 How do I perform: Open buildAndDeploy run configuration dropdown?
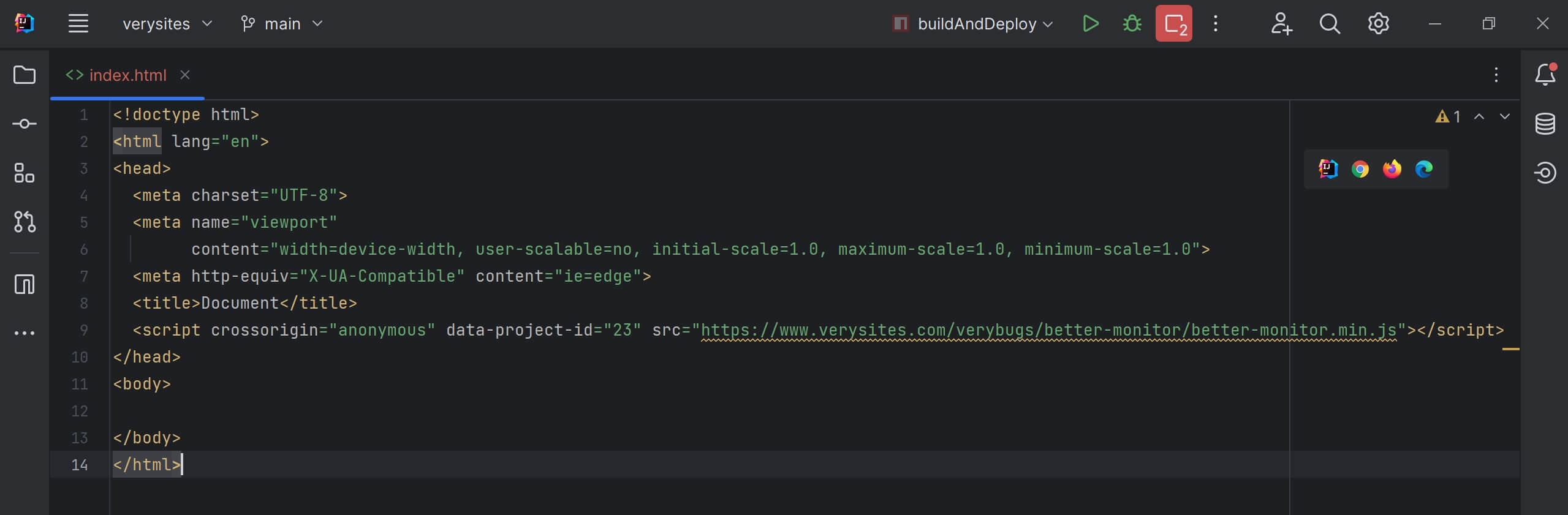973,24
